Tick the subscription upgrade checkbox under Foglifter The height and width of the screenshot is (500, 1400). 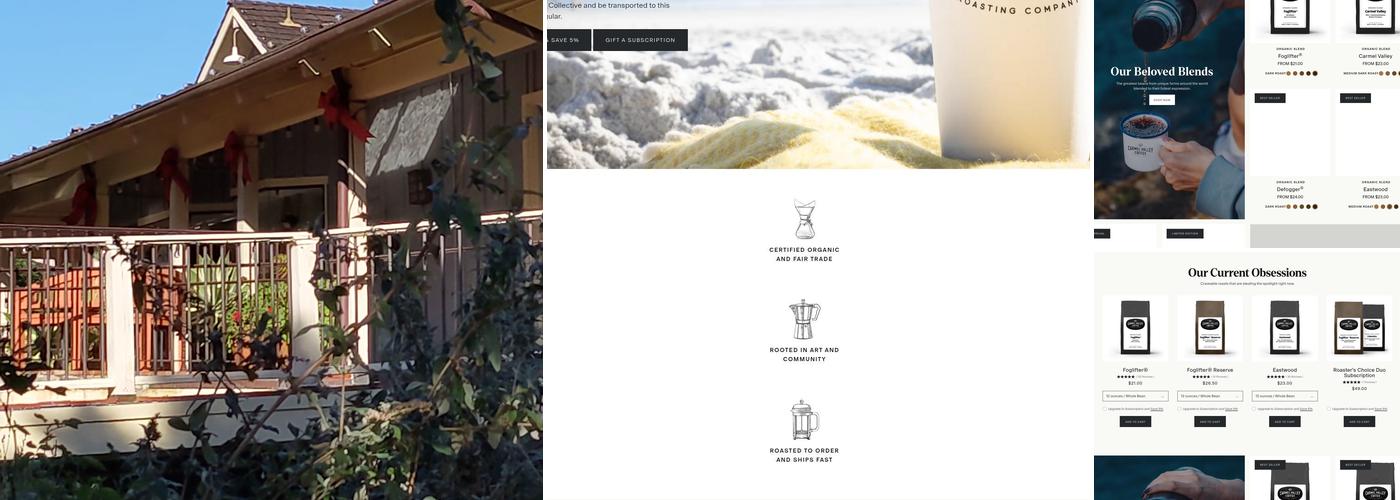[x=1105, y=409]
